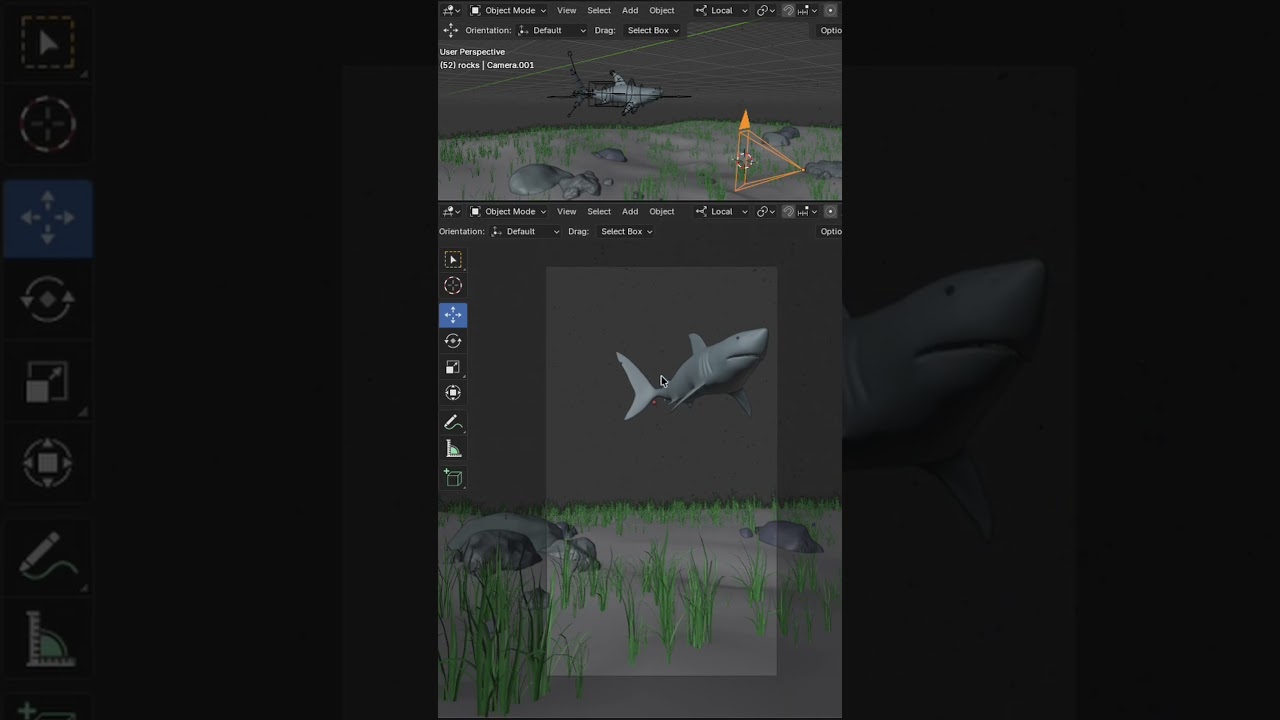Open View menu in bottom viewport header
Viewport: 1280px width, 720px height.
[567, 211]
